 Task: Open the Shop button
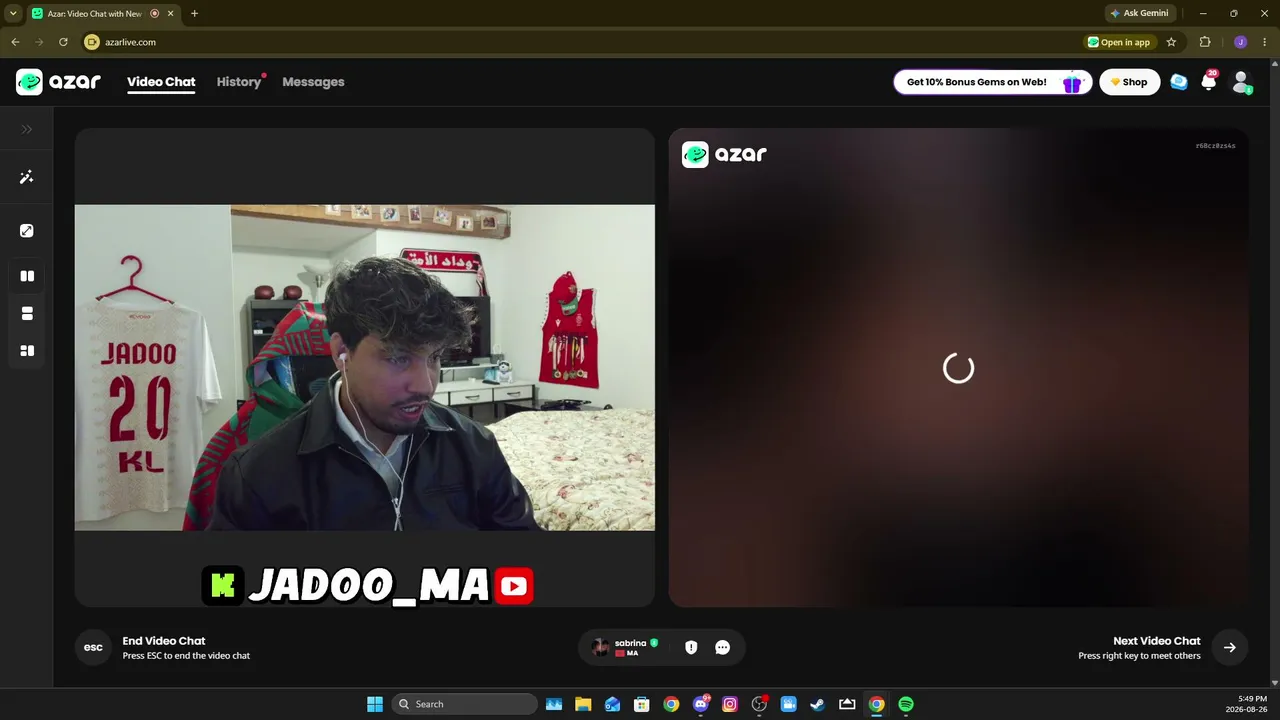tap(1130, 82)
